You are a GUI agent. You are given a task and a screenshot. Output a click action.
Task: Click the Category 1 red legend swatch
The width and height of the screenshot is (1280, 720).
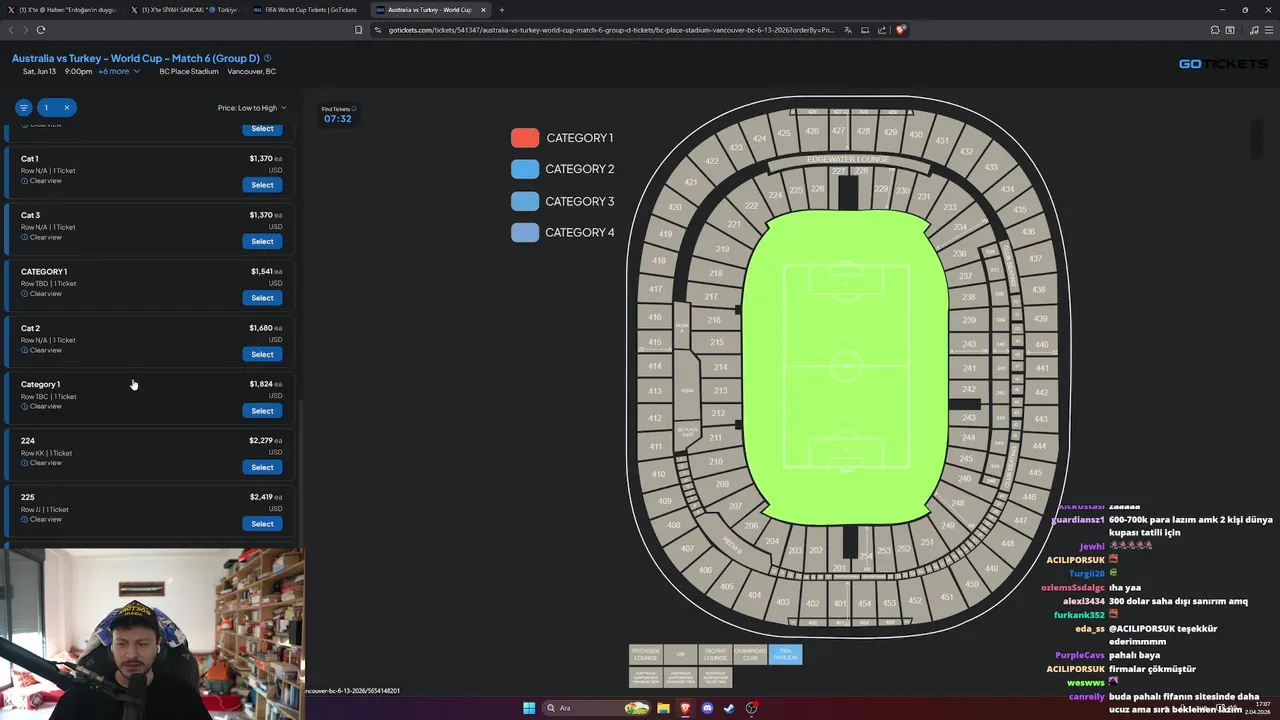(x=525, y=138)
